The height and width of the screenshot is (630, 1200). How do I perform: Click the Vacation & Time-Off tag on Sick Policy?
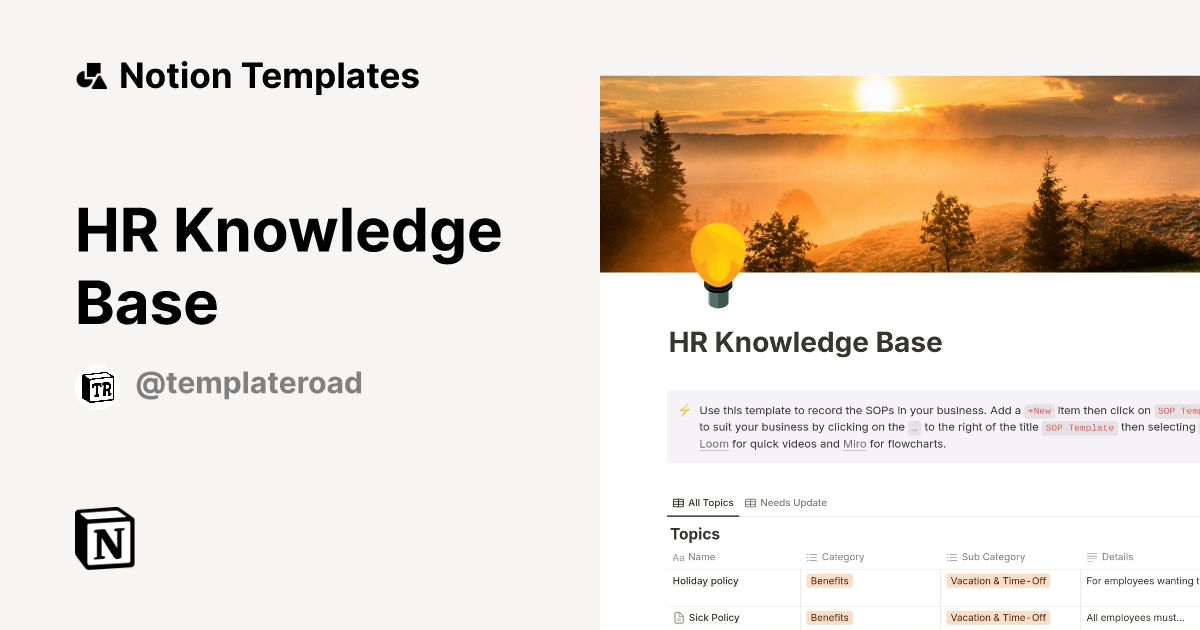[x=997, y=617]
